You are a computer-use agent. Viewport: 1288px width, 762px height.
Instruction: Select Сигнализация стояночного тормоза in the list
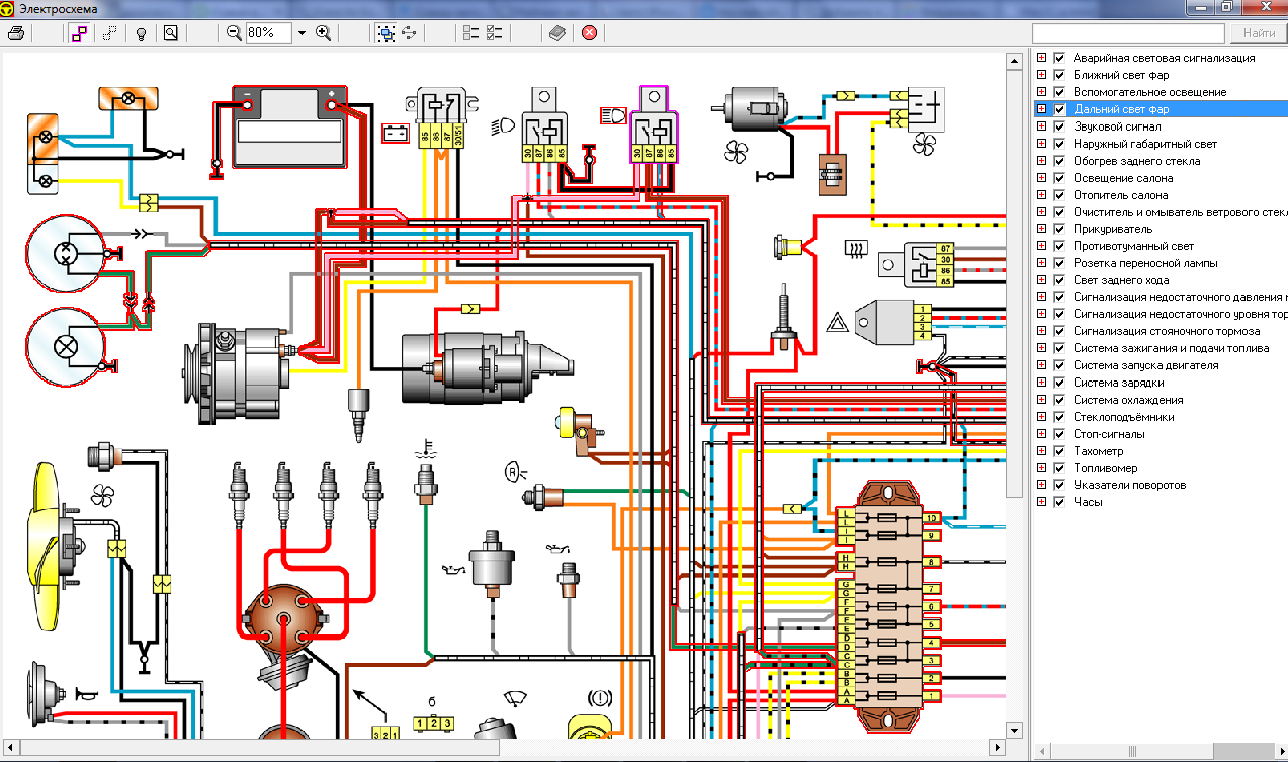tap(1167, 331)
